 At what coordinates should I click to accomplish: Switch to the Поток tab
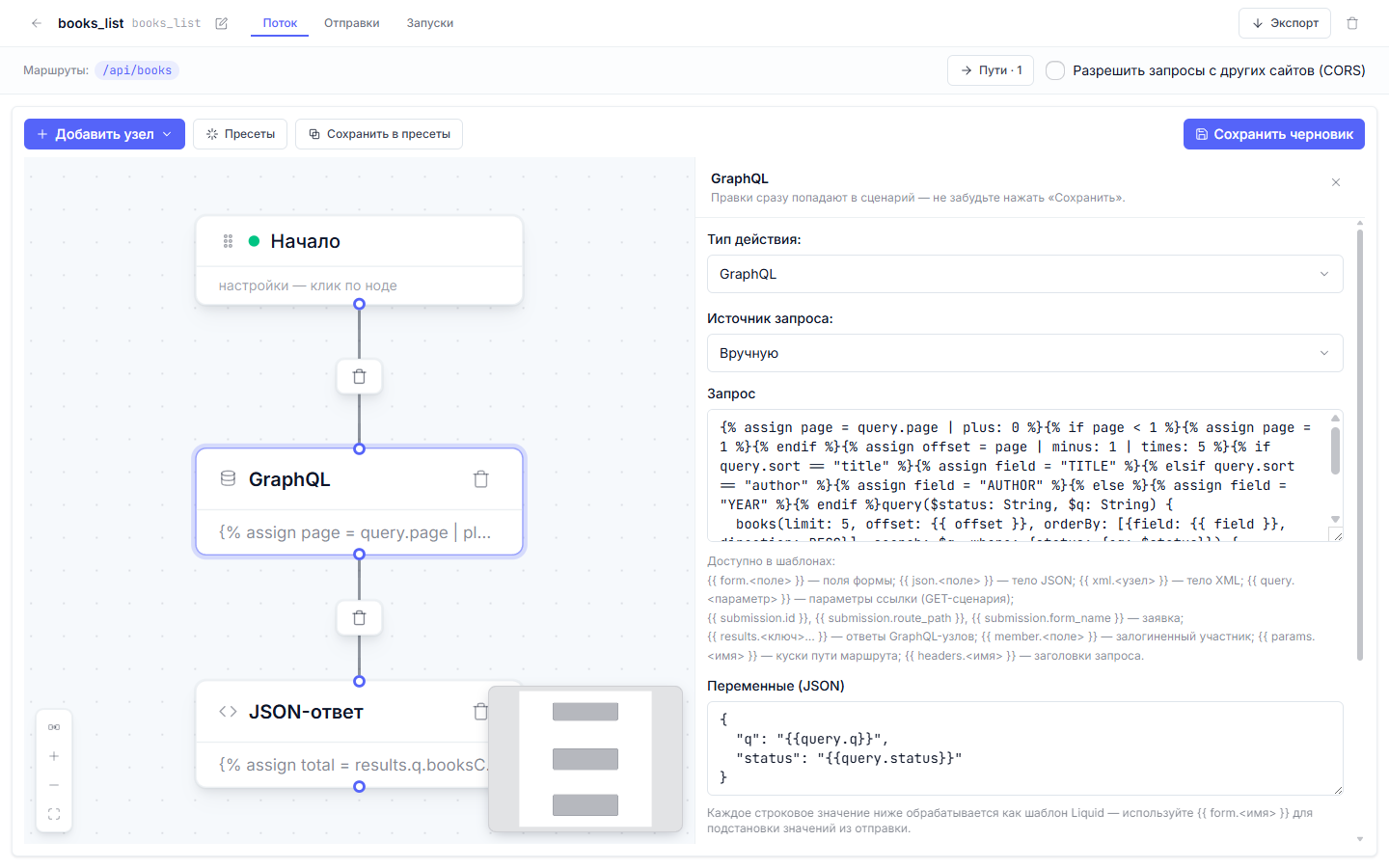[x=280, y=23]
